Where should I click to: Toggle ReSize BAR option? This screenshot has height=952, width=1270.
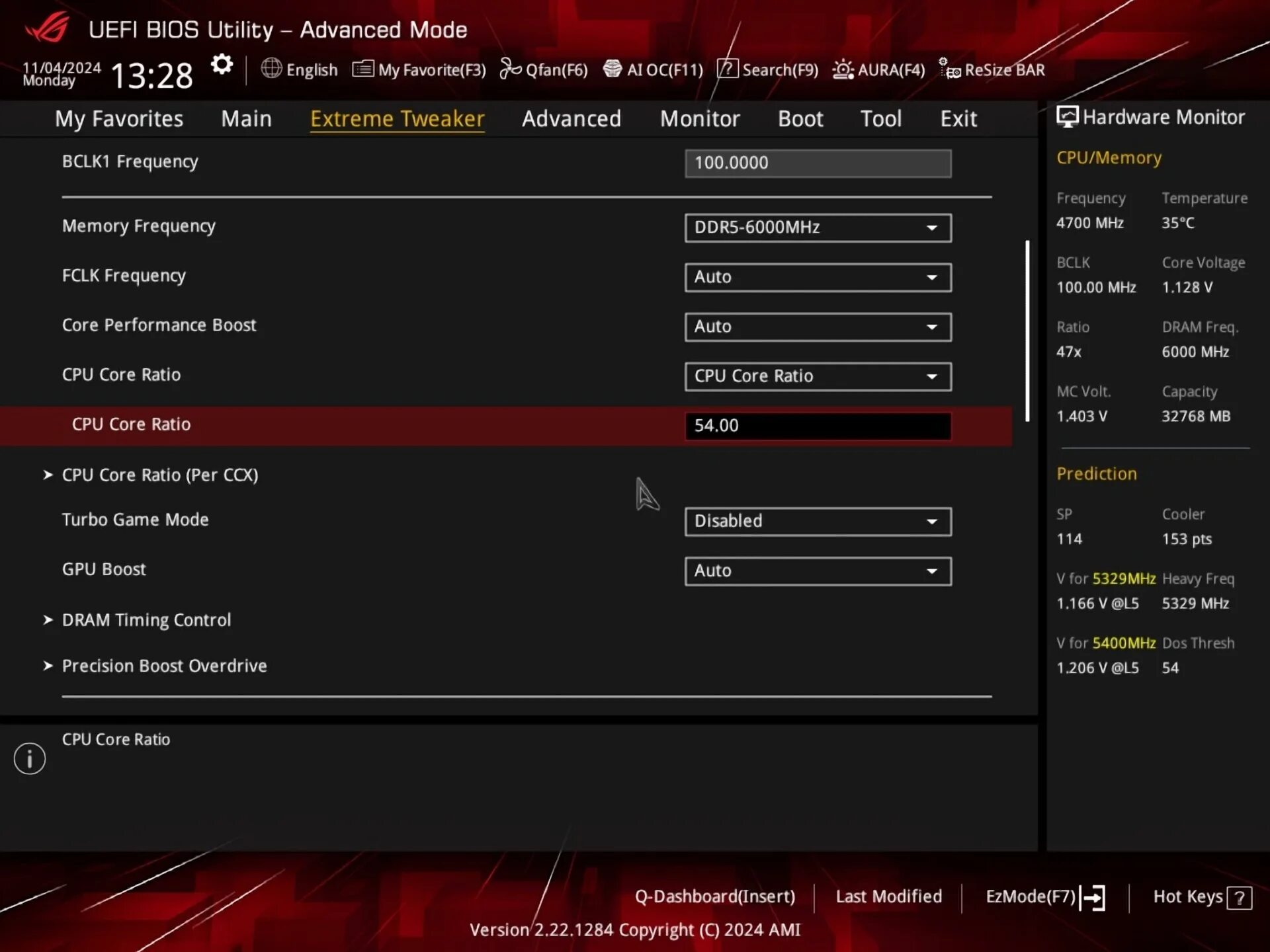[x=992, y=69]
